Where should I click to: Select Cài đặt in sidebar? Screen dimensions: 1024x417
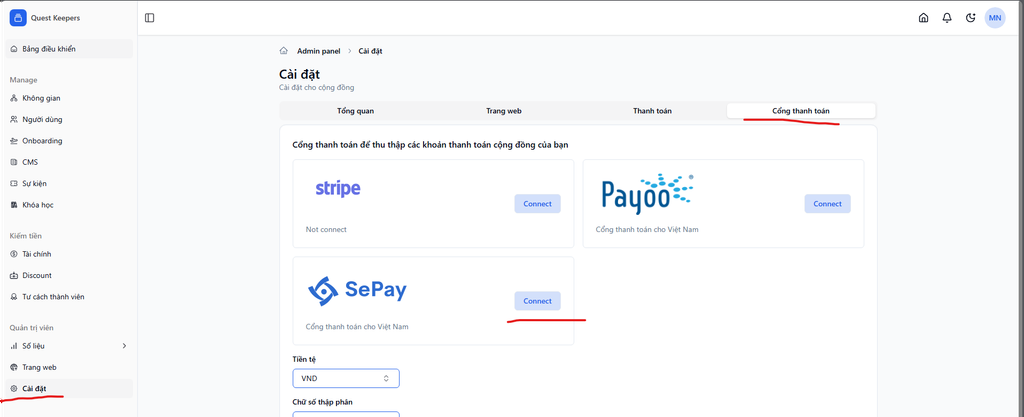click(69, 388)
